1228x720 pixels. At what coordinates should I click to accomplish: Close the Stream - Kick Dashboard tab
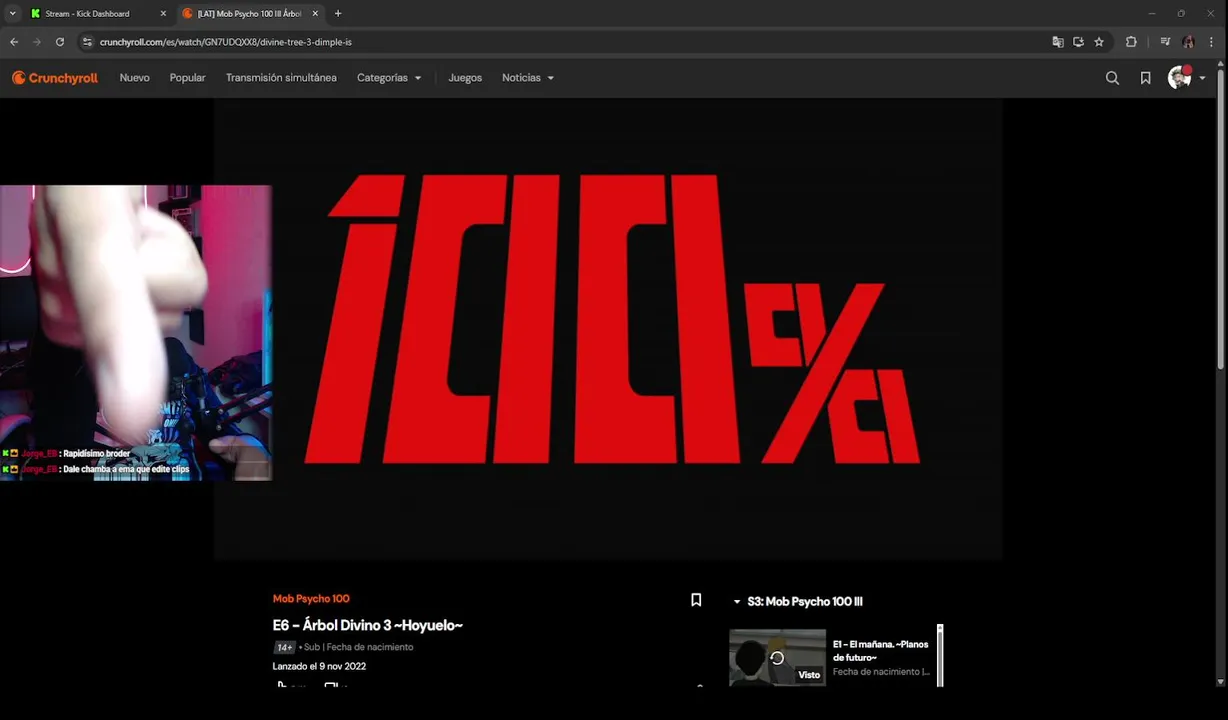(163, 14)
